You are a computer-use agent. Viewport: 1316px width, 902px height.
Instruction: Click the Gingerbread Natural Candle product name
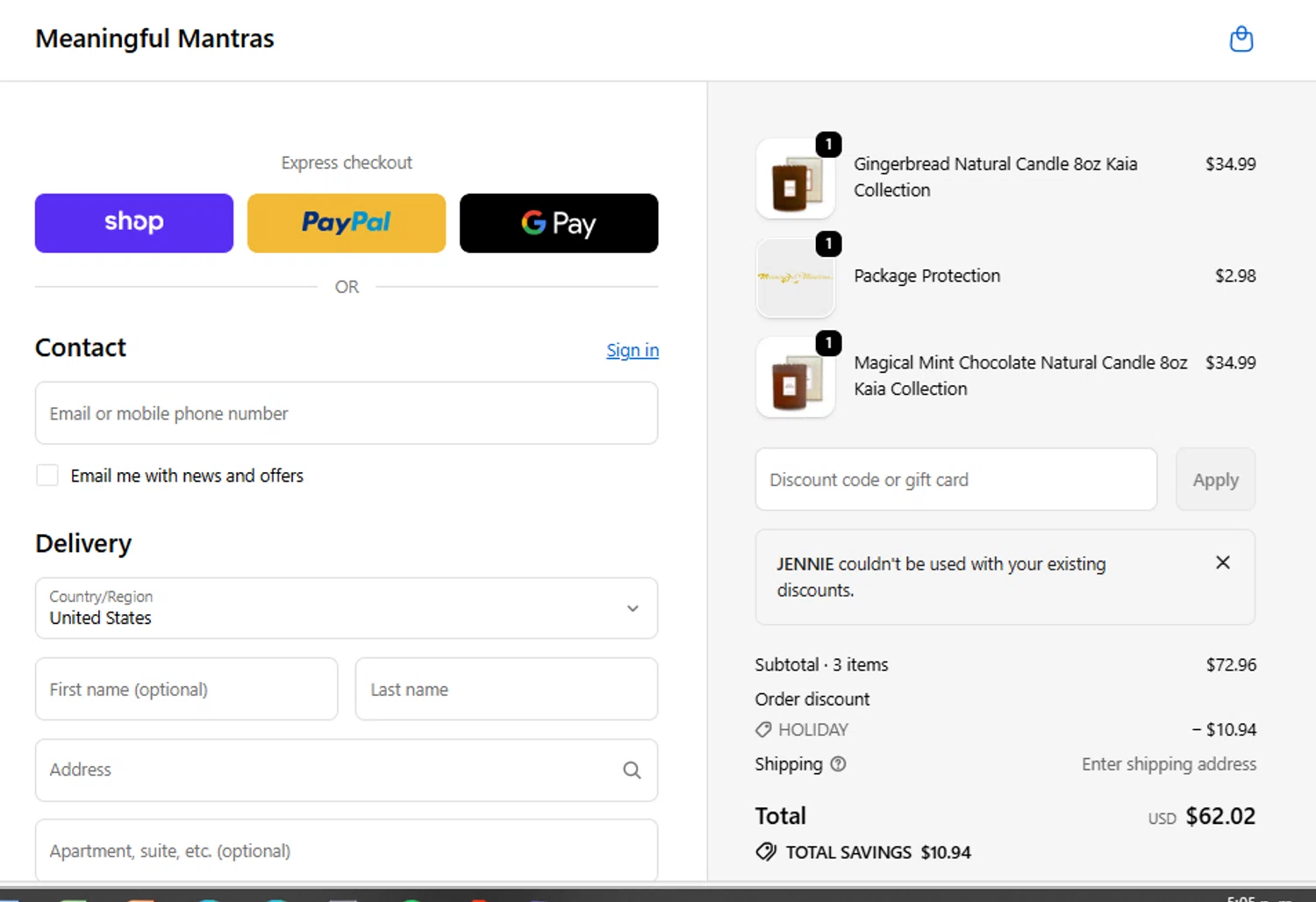[996, 176]
